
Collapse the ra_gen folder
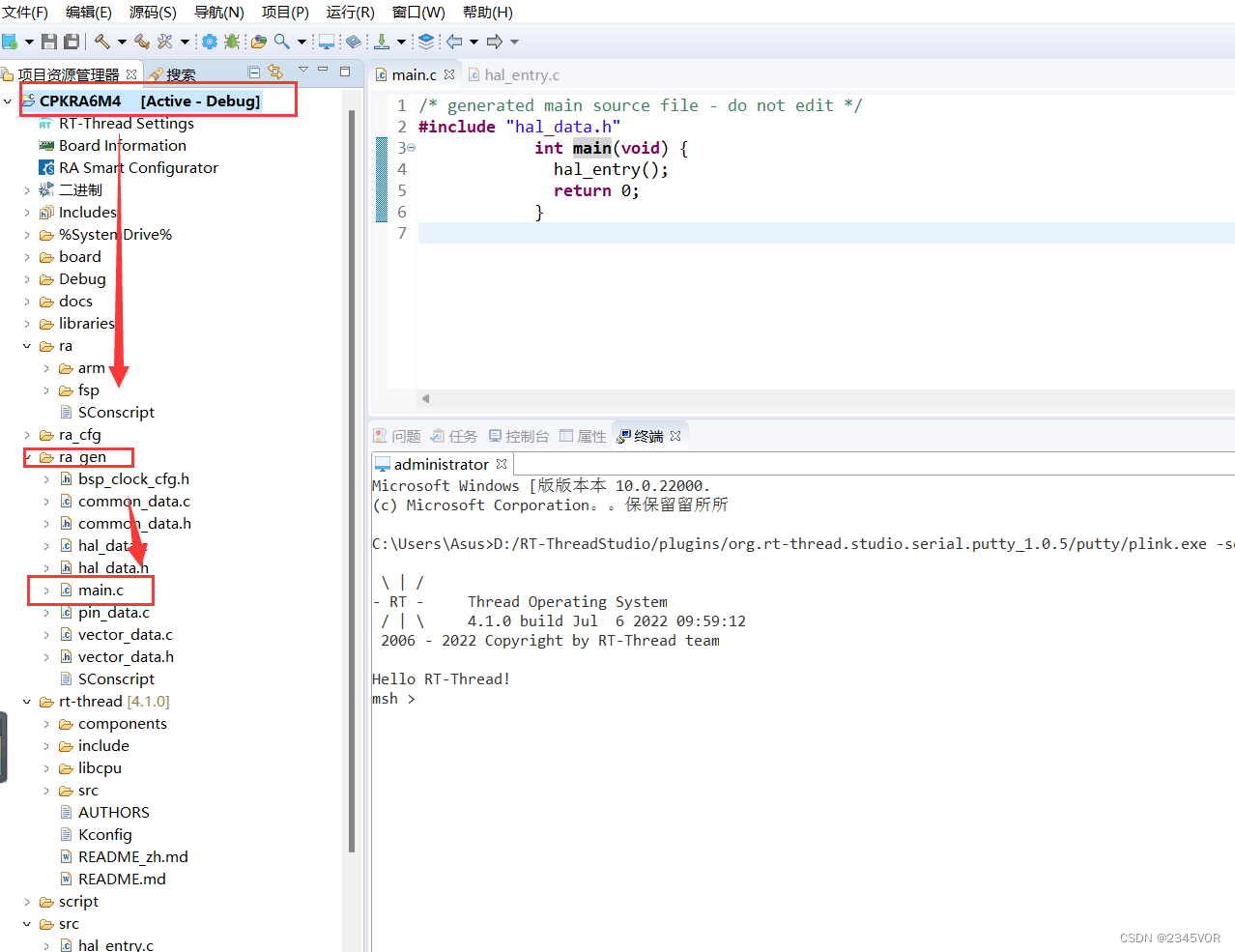(x=27, y=457)
